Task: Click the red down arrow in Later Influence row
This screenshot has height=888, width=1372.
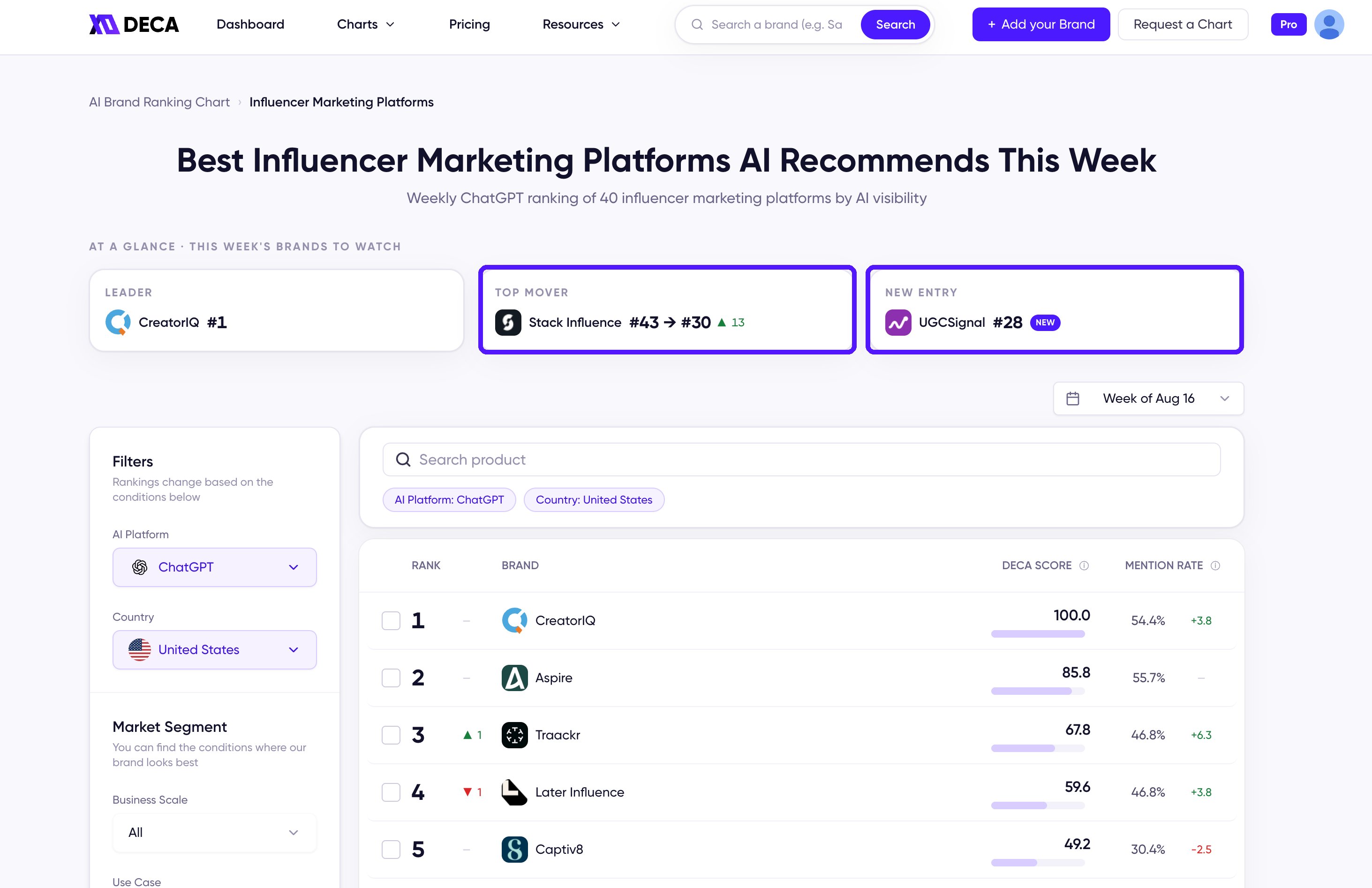Action: [467, 792]
